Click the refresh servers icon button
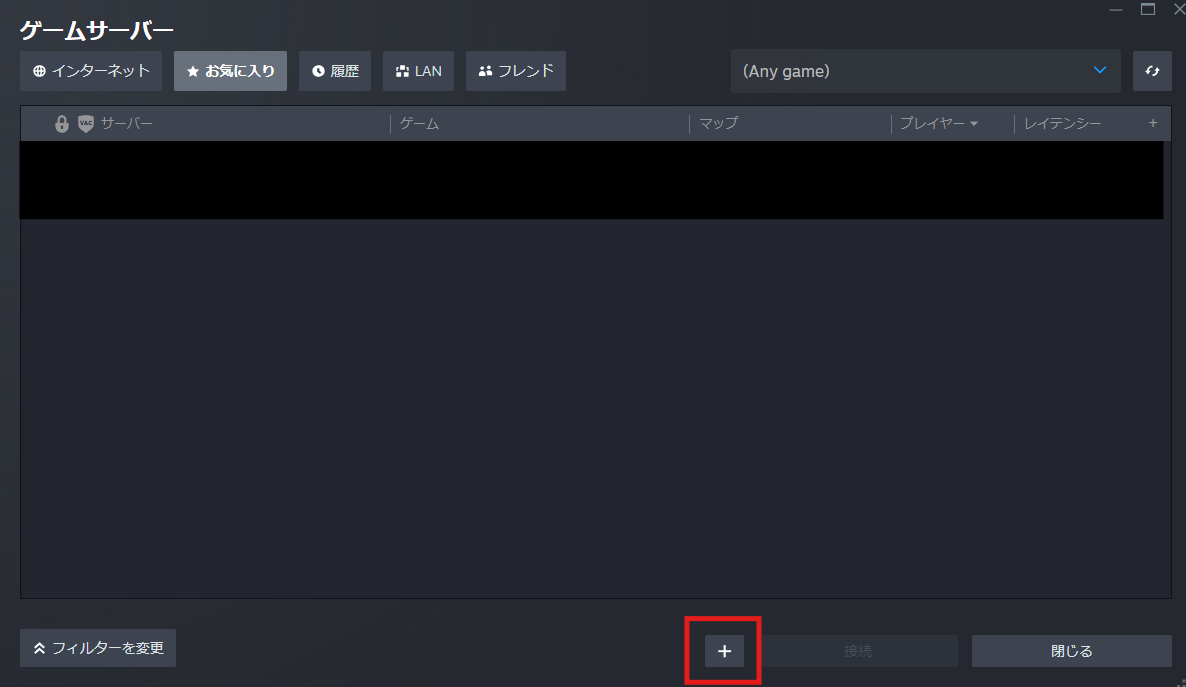Image resolution: width=1186 pixels, height=687 pixels. click(1152, 71)
